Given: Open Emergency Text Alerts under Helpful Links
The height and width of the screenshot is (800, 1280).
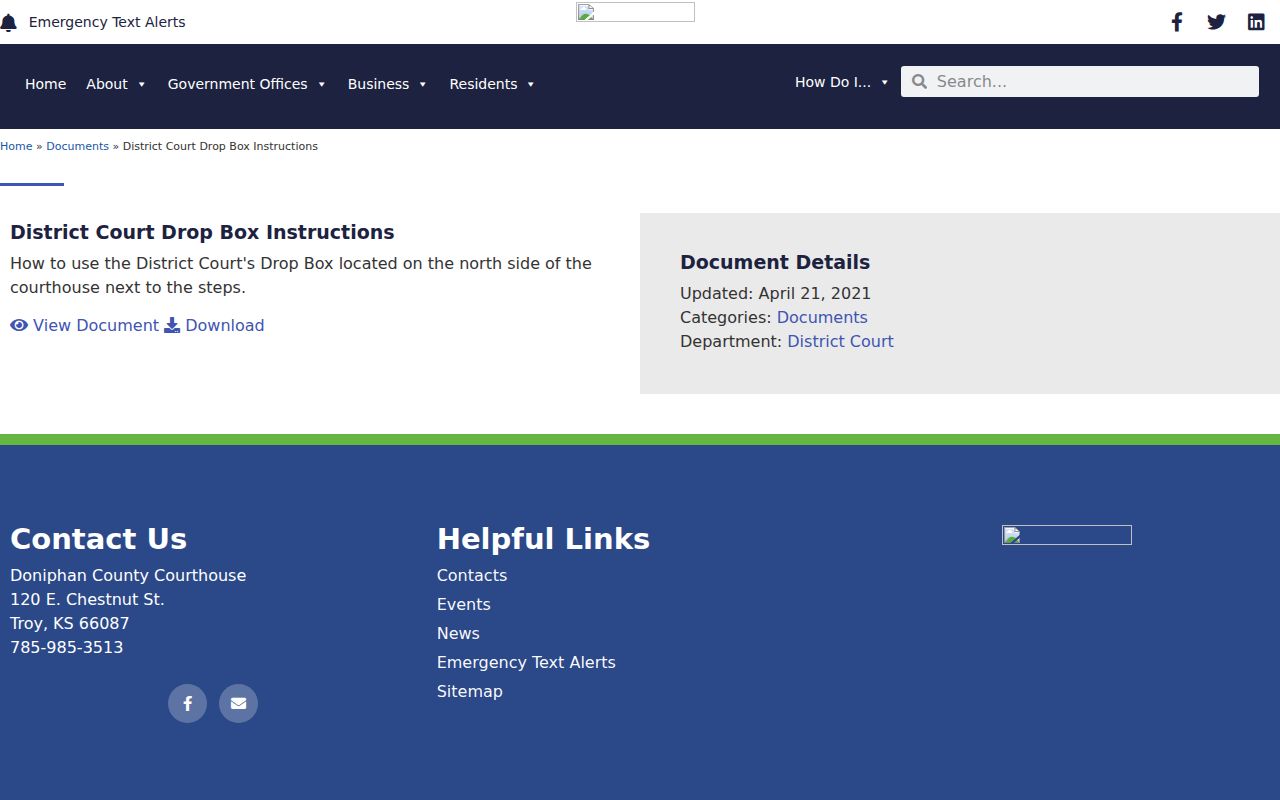Looking at the screenshot, I should pos(526,662).
